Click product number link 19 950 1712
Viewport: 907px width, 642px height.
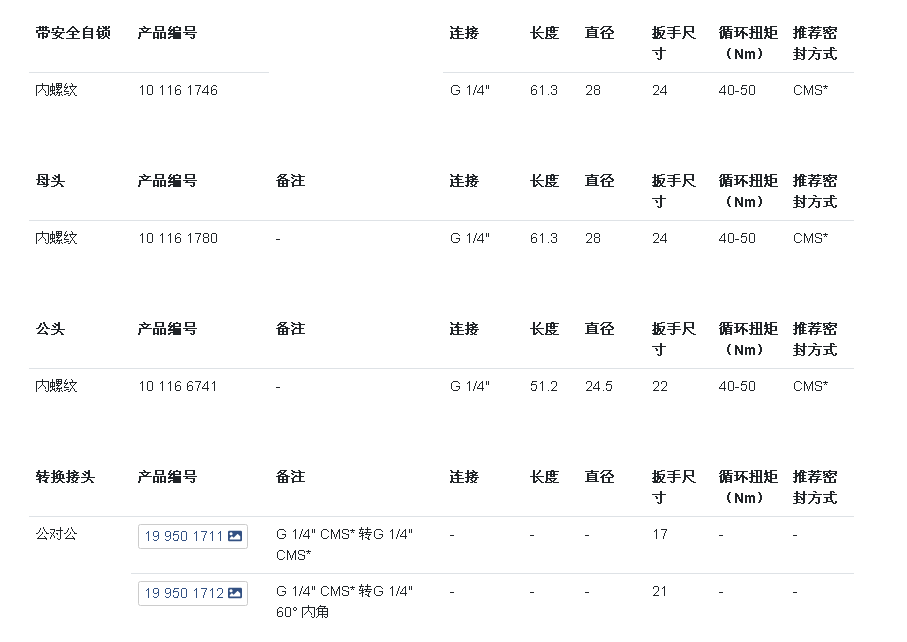(x=193, y=593)
